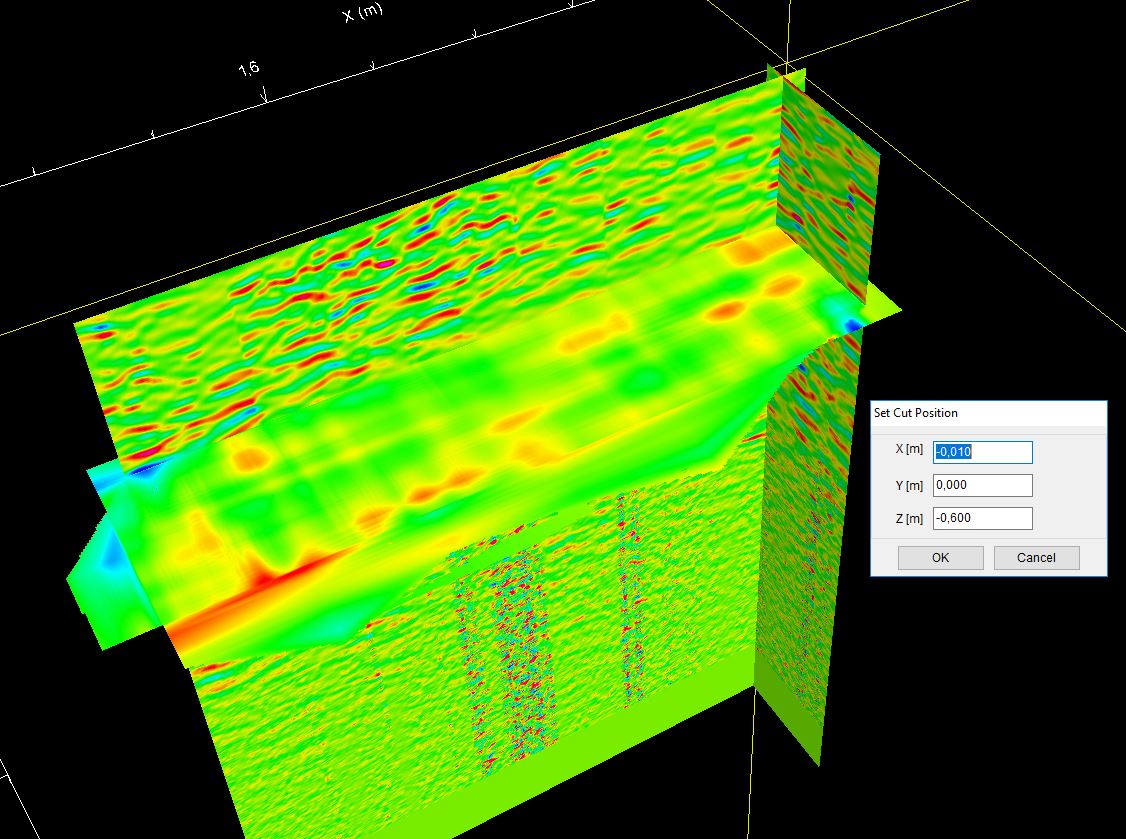The height and width of the screenshot is (839, 1126).
Task: Click the X [m] input field
Action: 982,452
